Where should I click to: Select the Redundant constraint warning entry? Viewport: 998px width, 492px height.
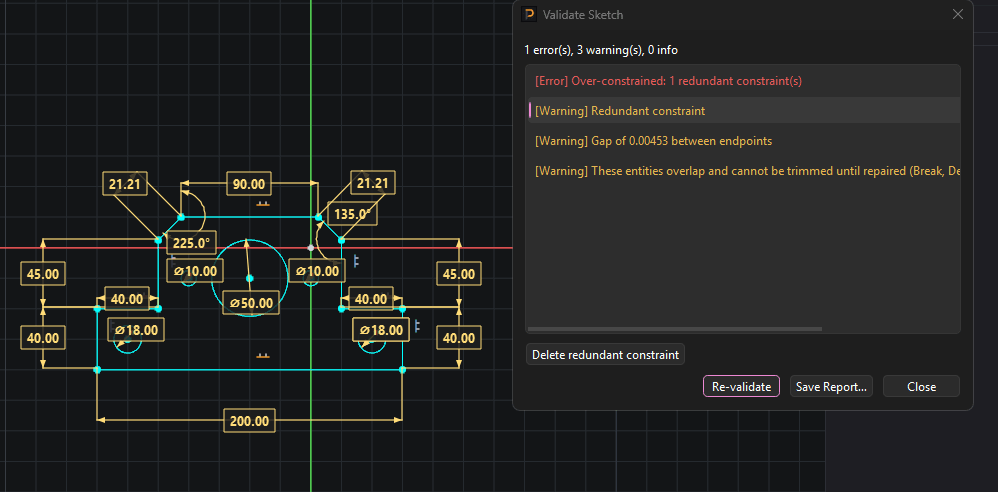(x=743, y=111)
